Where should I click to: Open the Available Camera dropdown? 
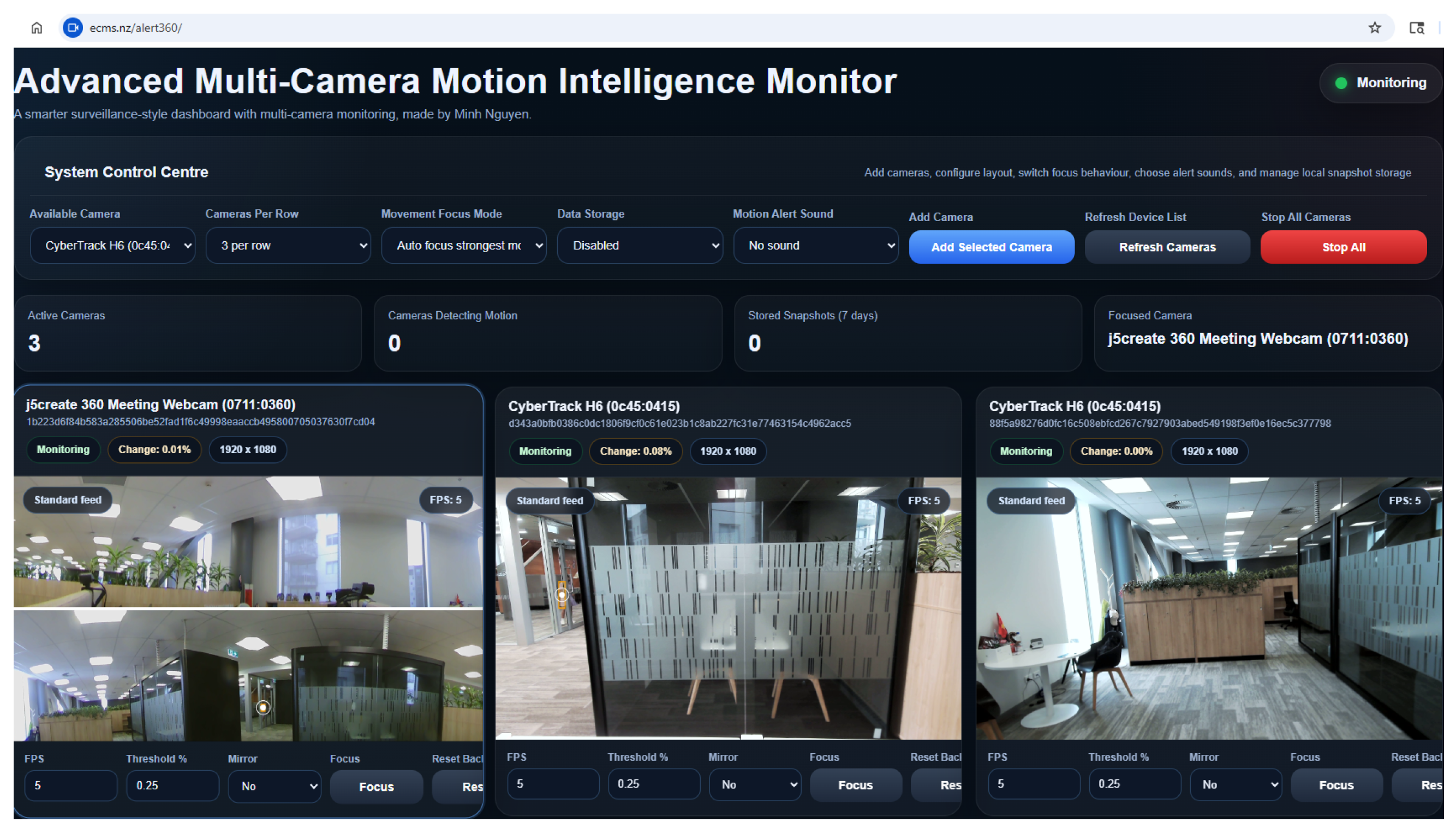[112, 246]
